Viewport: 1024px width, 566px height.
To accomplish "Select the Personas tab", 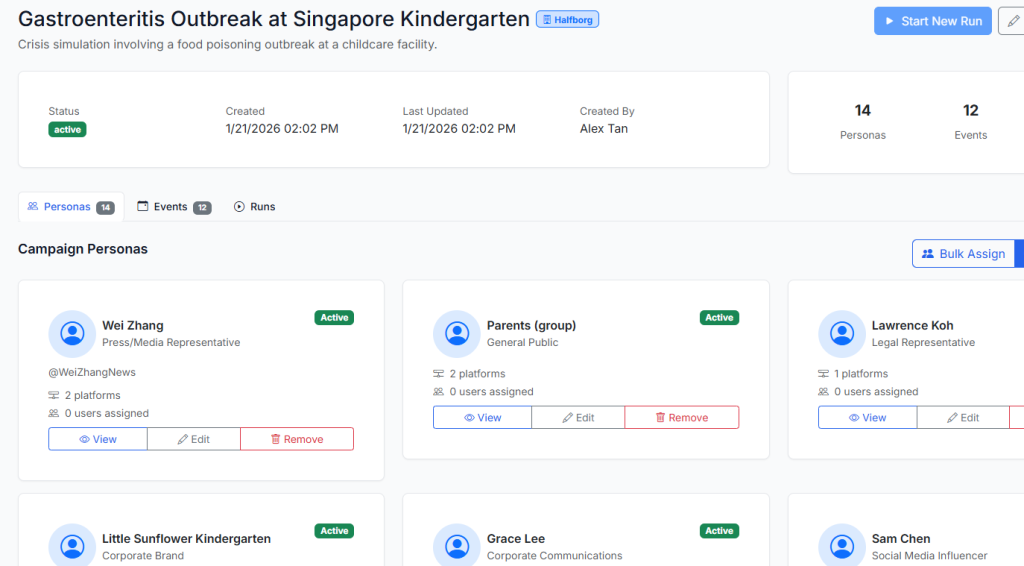I will point(71,207).
